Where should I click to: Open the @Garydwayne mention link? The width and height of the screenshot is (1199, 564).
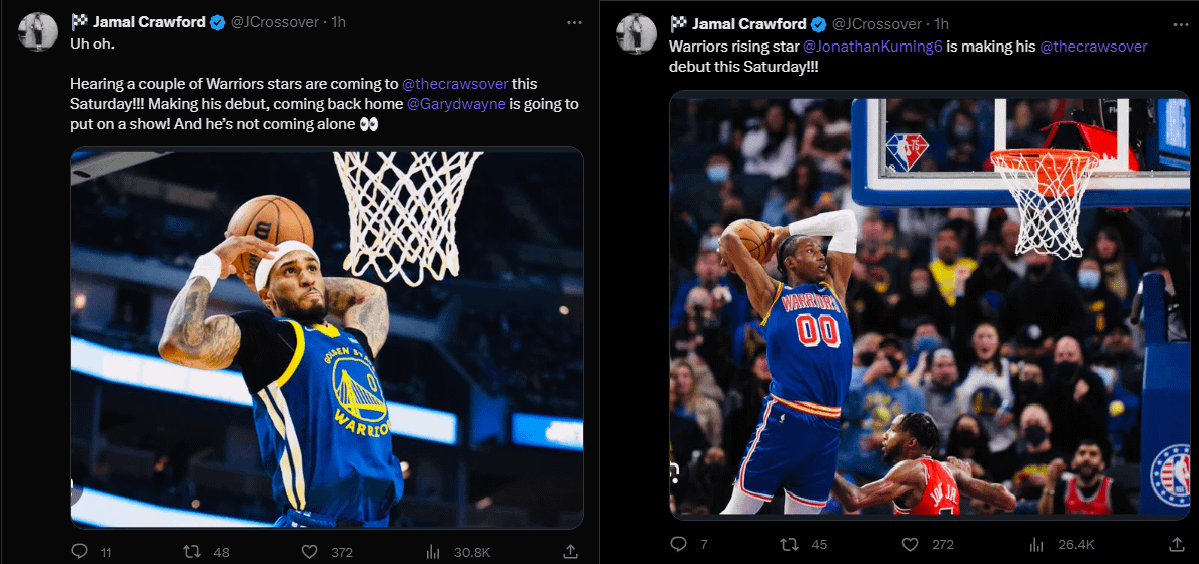point(456,104)
